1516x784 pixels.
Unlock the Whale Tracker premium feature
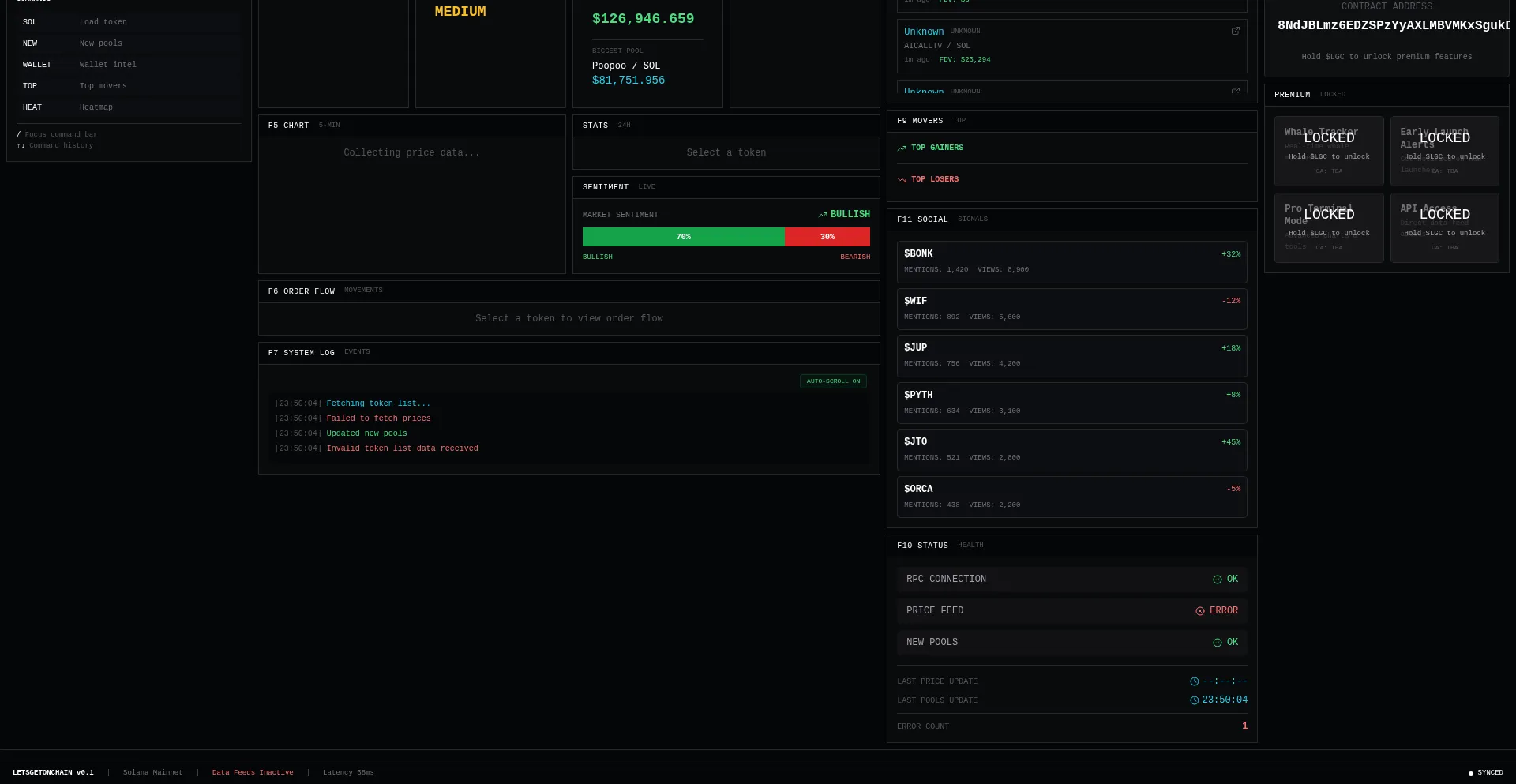pyautogui.click(x=1328, y=151)
